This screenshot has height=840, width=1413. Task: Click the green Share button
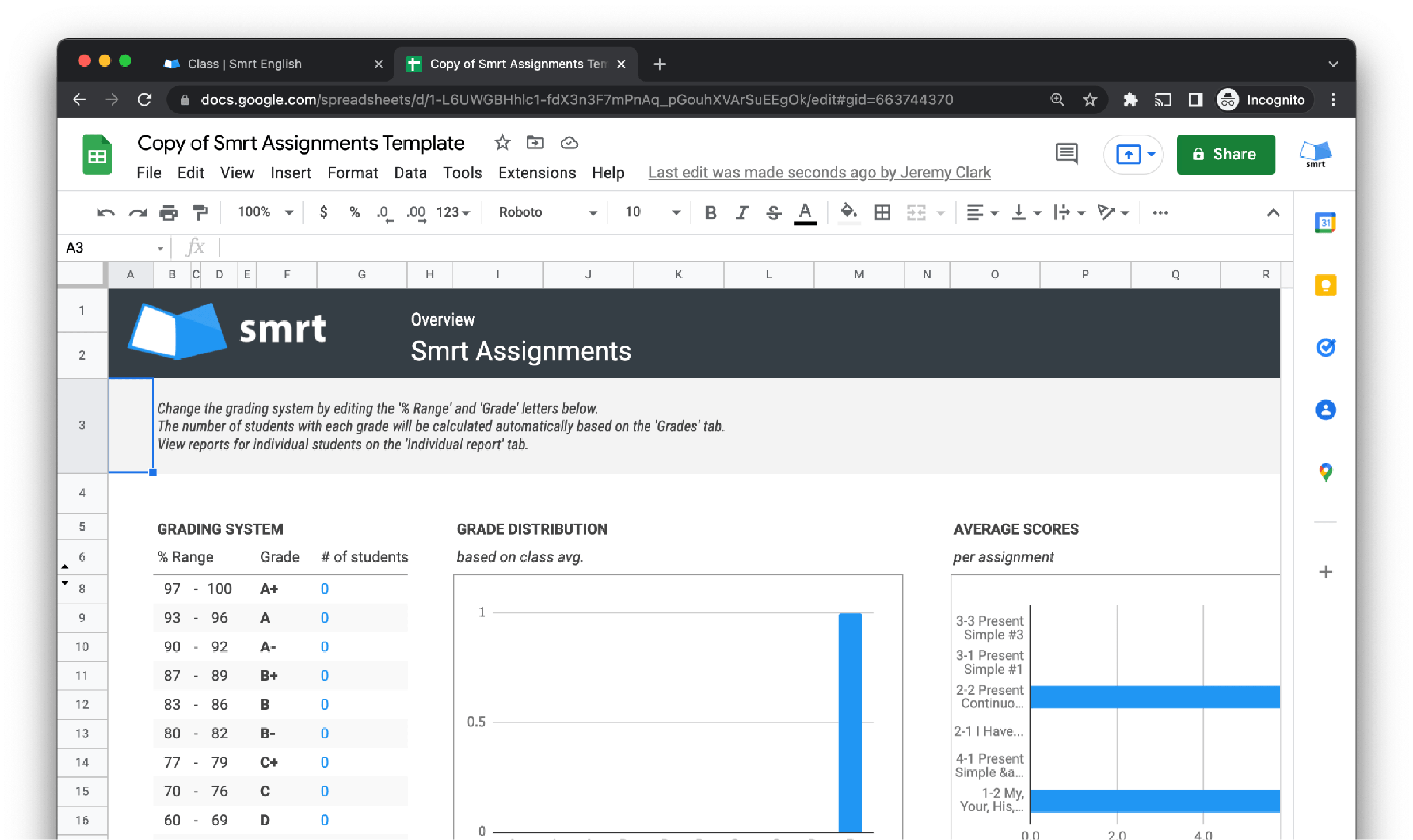(1225, 154)
